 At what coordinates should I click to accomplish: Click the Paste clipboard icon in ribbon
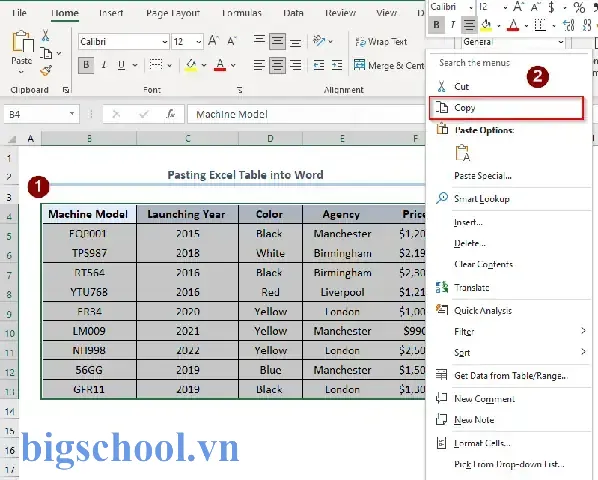[x=22, y=41]
